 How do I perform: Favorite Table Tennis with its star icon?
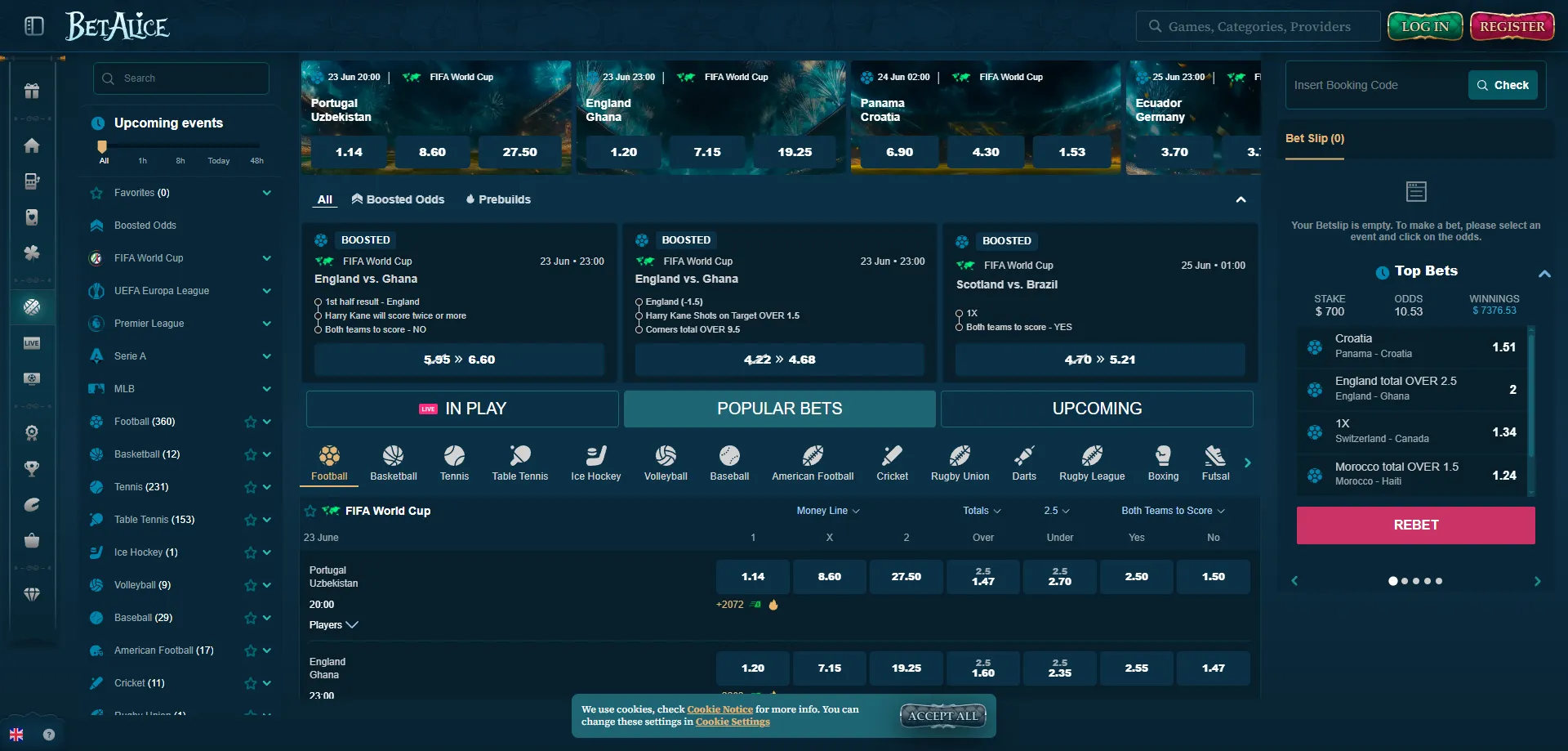[x=251, y=520]
